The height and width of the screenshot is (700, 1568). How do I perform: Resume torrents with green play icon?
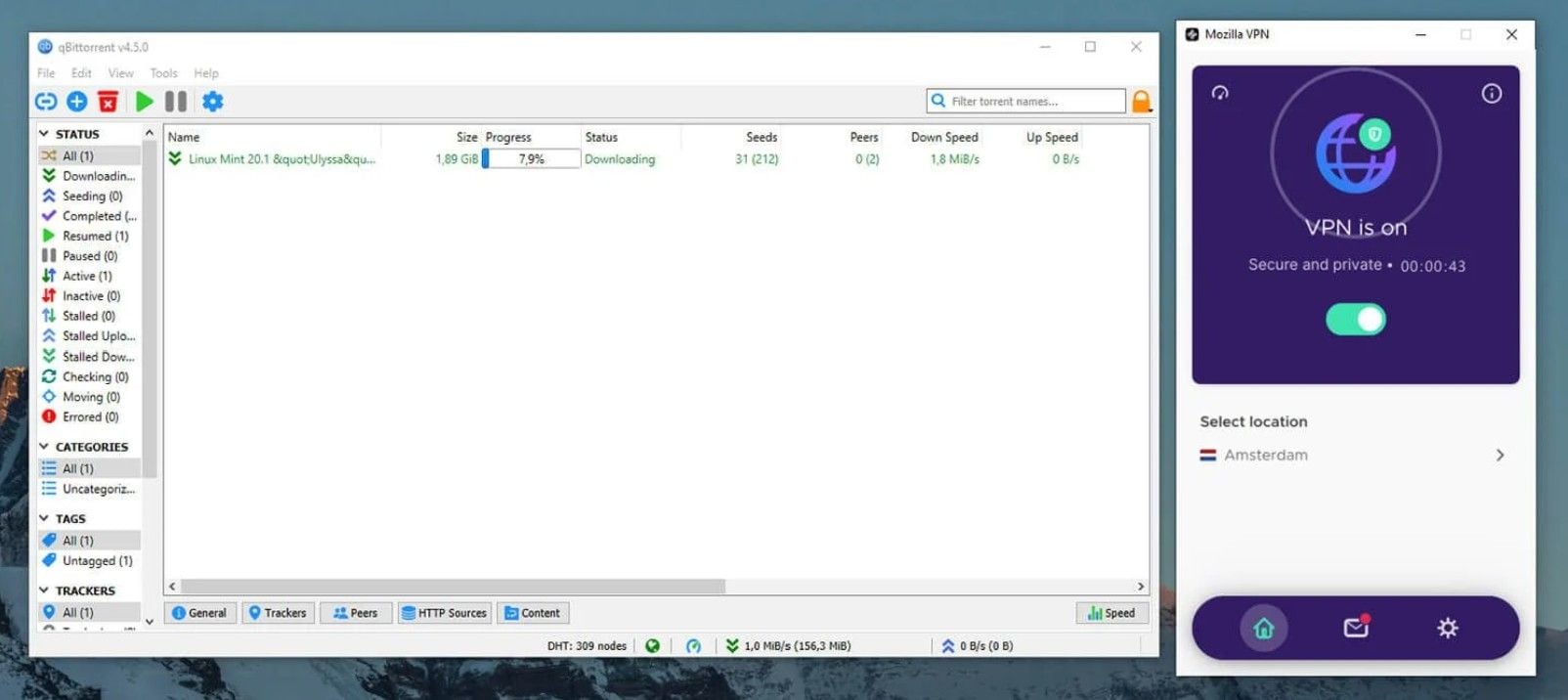[x=145, y=102]
